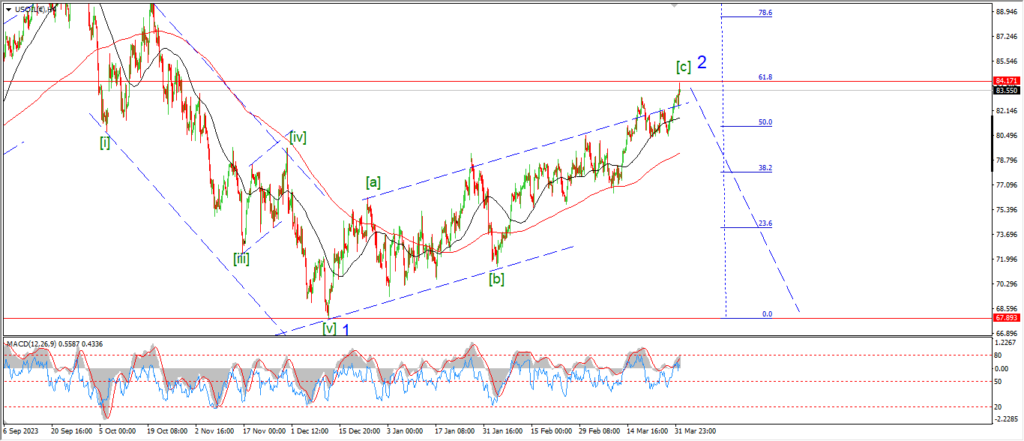Click the 23.6 Fibonacci level label
This screenshot has height=441, width=1024.
[766, 224]
